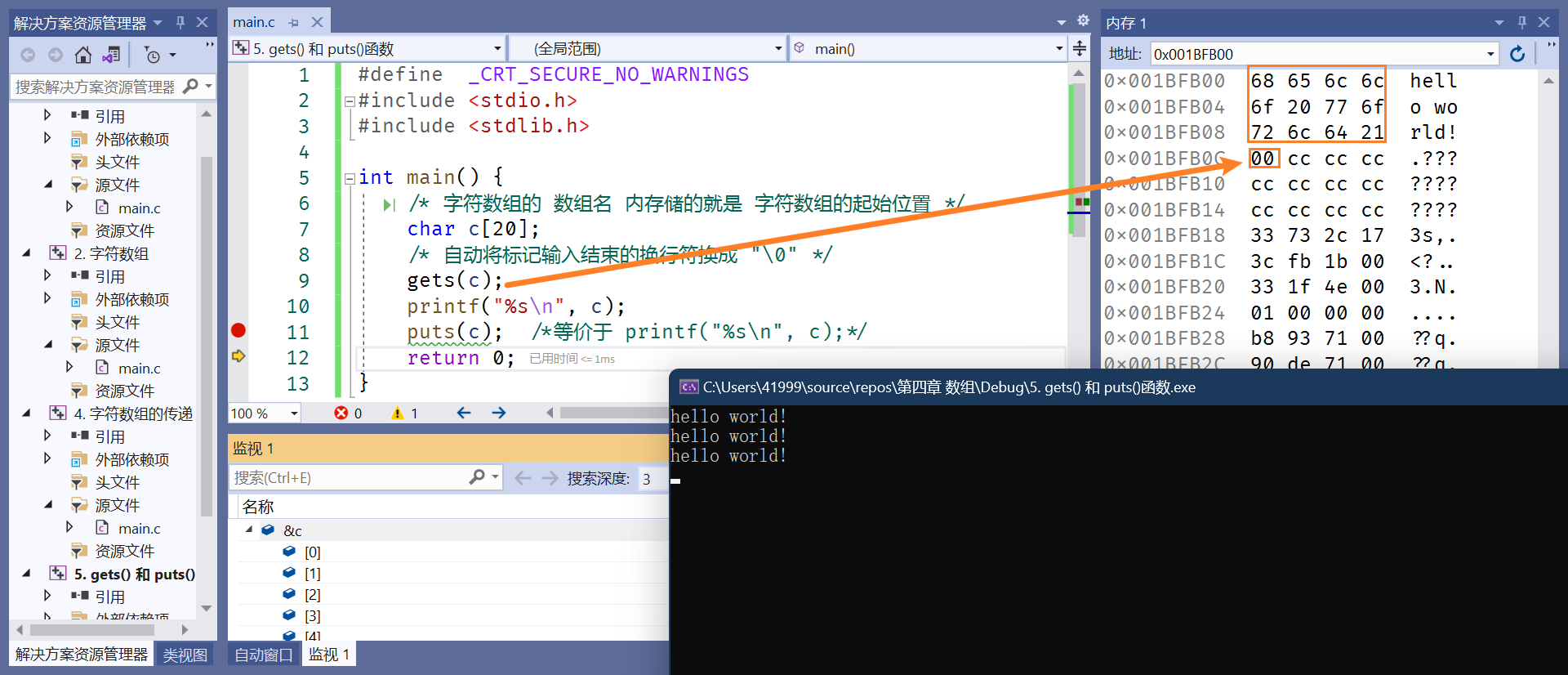Click the next search result arrow in Watch
This screenshot has width=1568, height=675.
pos(550,478)
